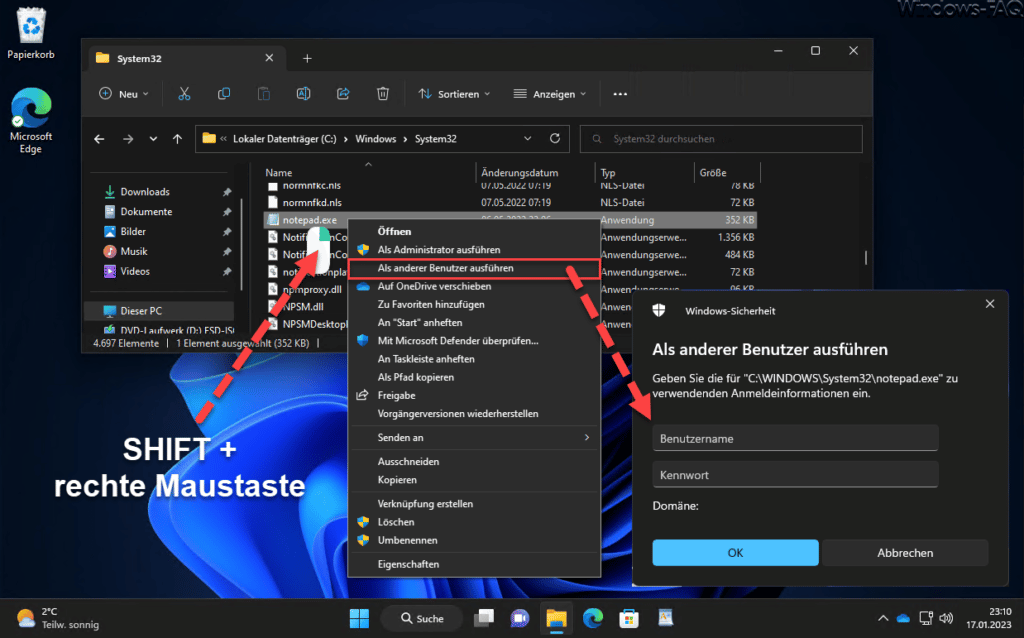Expand recent locations chevron beside forward arrow
1024x638 pixels.
tap(153, 139)
